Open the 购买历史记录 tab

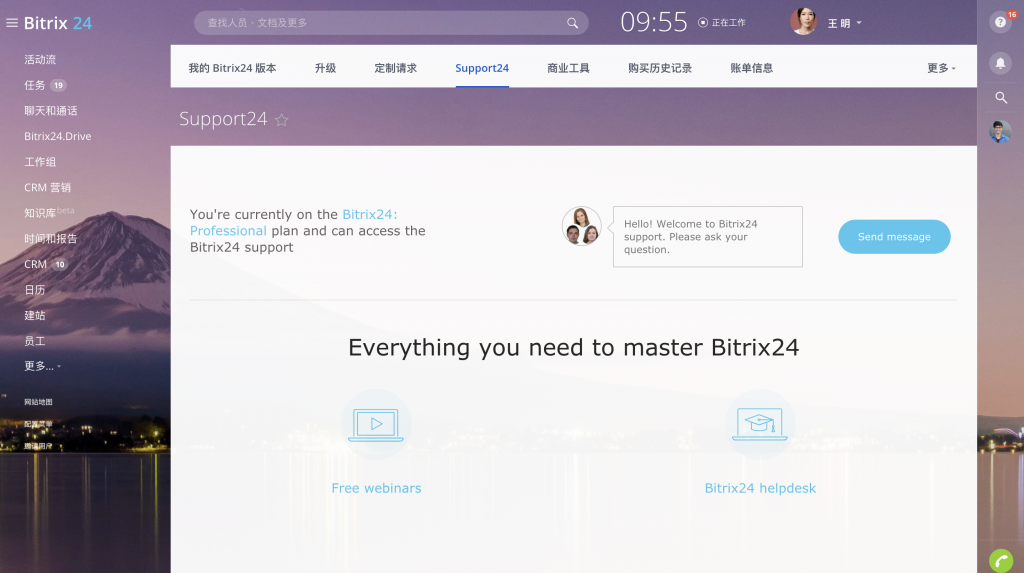click(660, 68)
